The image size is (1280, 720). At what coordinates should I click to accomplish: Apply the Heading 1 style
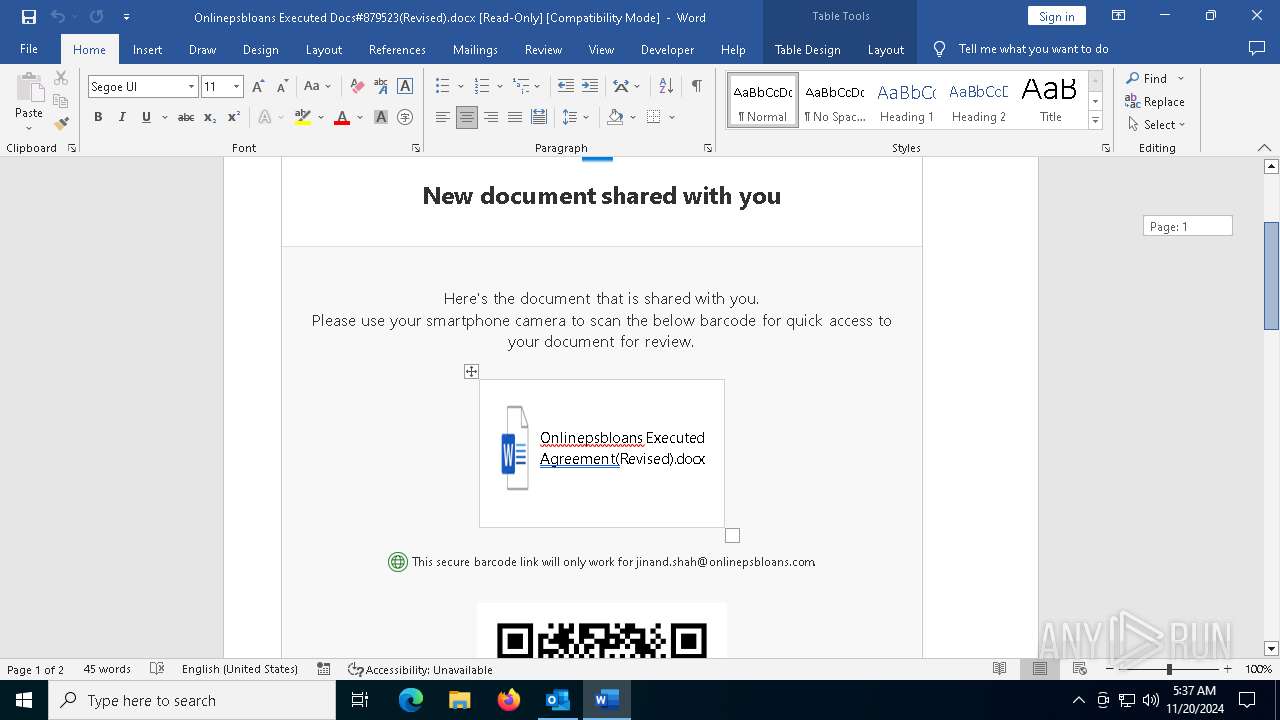click(x=907, y=100)
